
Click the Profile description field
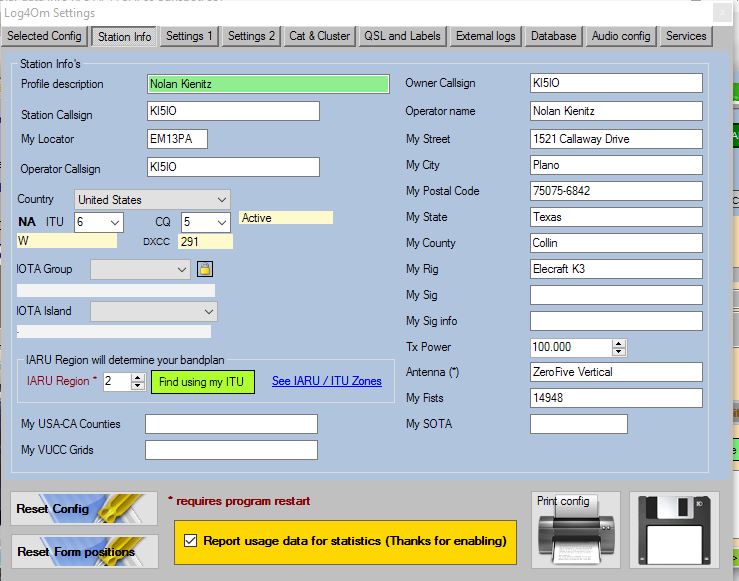click(268, 84)
